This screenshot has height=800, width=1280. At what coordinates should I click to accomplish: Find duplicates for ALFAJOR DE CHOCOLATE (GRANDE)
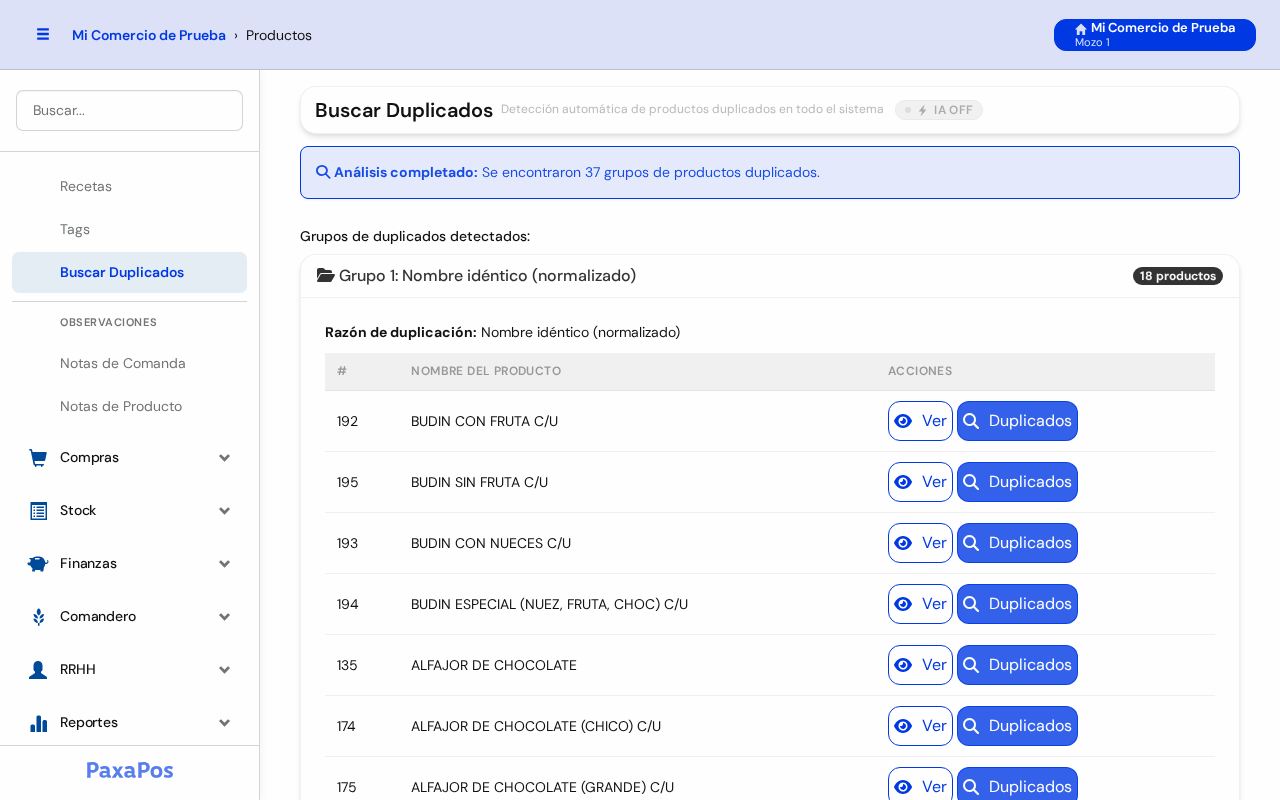pos(1017,784)
